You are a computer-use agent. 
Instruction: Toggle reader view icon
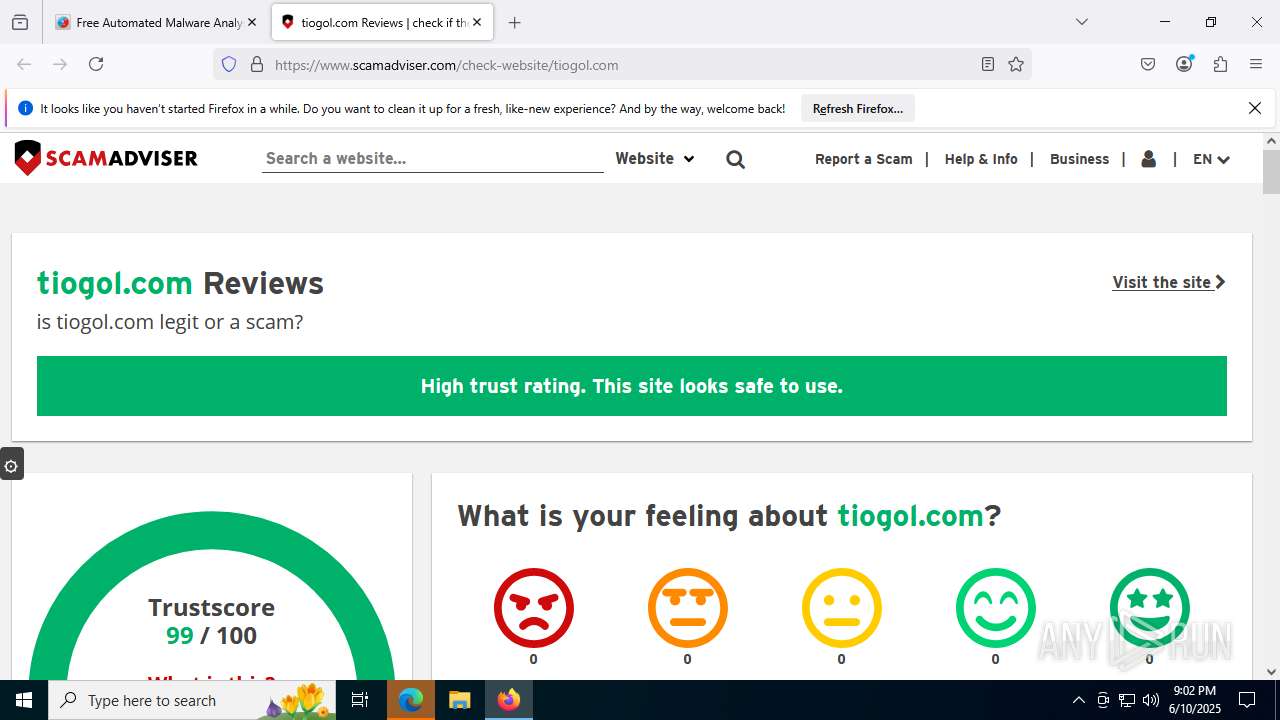988,64
